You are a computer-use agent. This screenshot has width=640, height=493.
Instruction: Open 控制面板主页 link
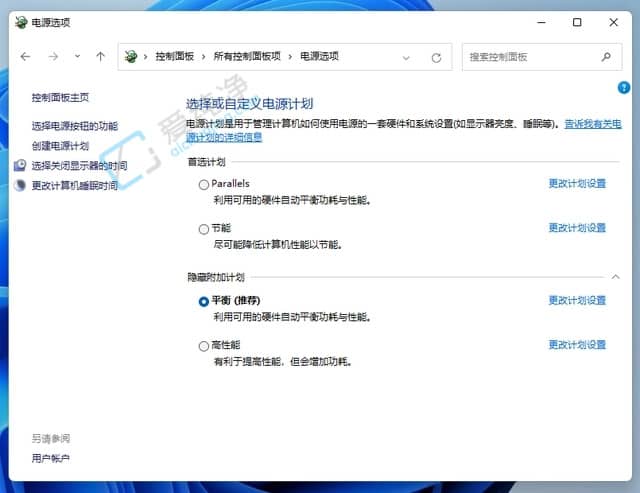[x=60, y=97]
